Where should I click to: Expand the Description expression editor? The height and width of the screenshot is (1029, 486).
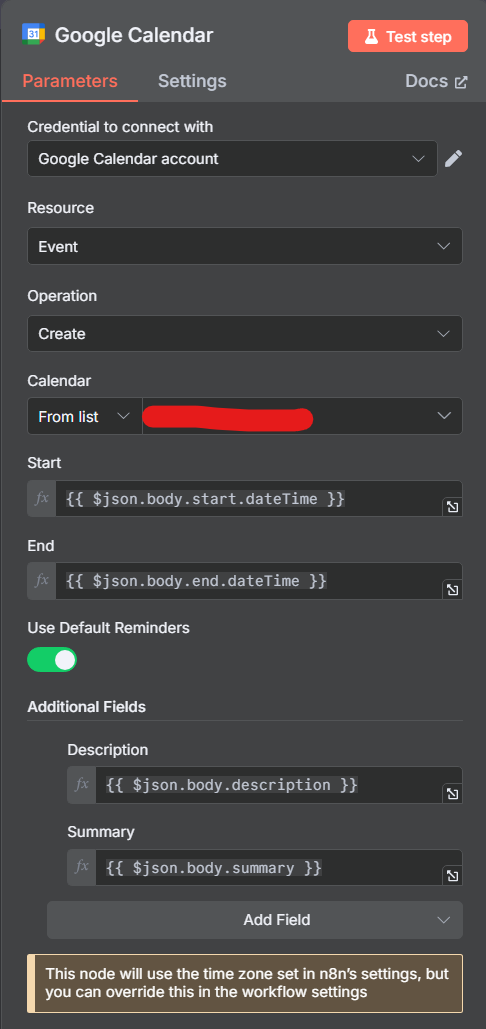(453, 793)
